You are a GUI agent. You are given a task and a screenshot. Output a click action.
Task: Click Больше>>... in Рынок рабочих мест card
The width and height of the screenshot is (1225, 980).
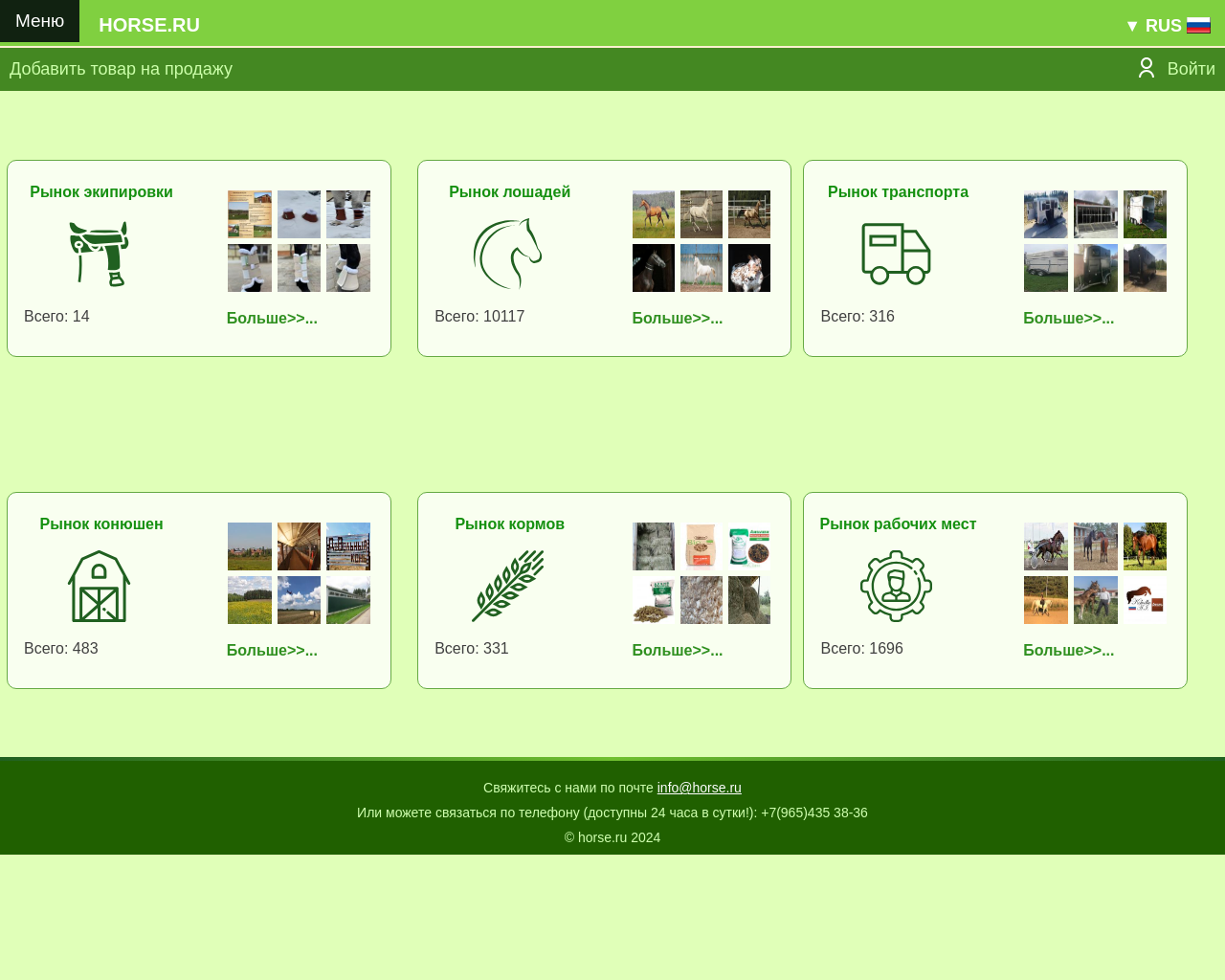(1068, 650)
